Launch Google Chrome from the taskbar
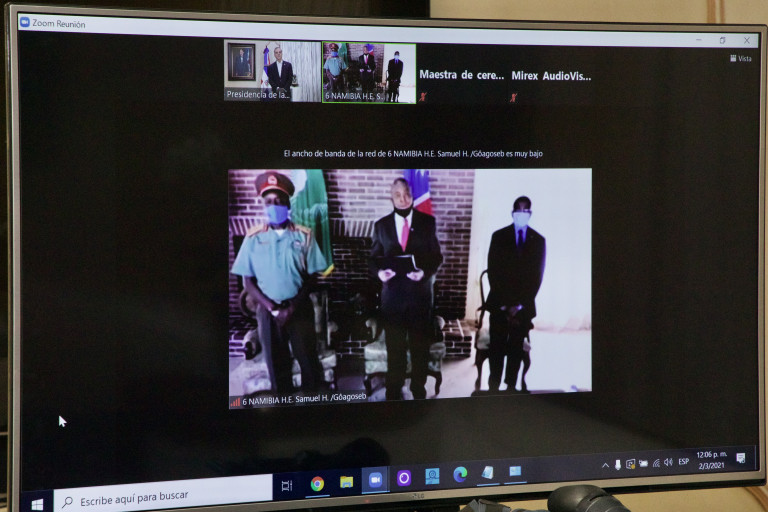 [317, 483]
